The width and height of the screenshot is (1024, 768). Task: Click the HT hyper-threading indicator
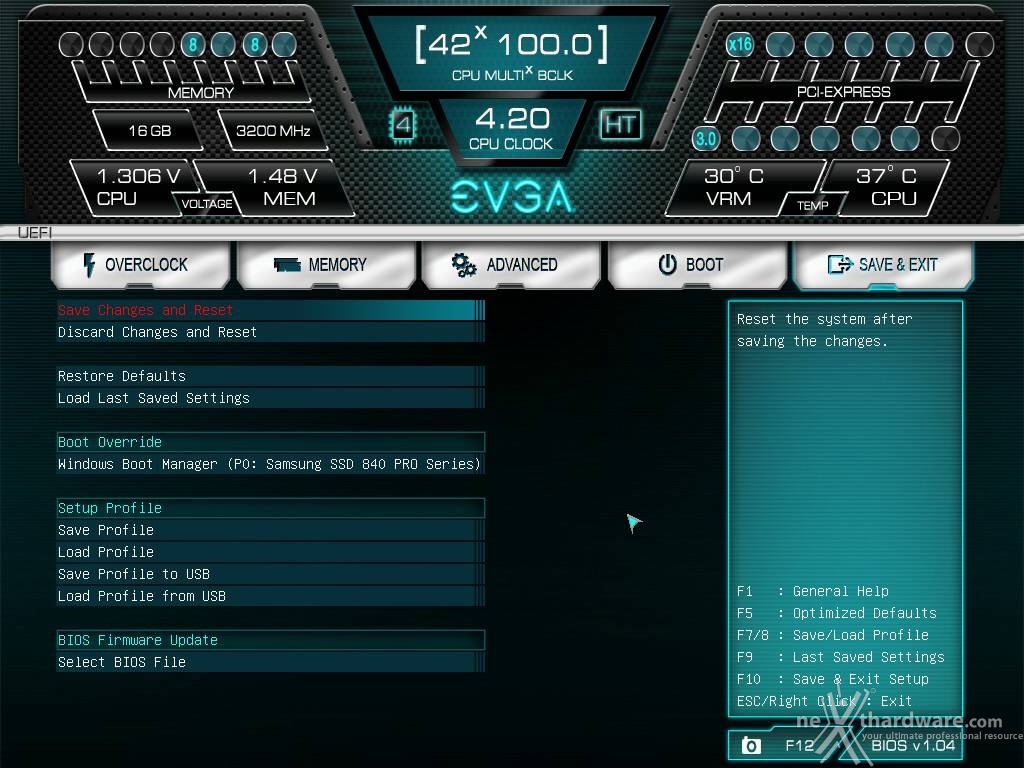pos(620,124)
